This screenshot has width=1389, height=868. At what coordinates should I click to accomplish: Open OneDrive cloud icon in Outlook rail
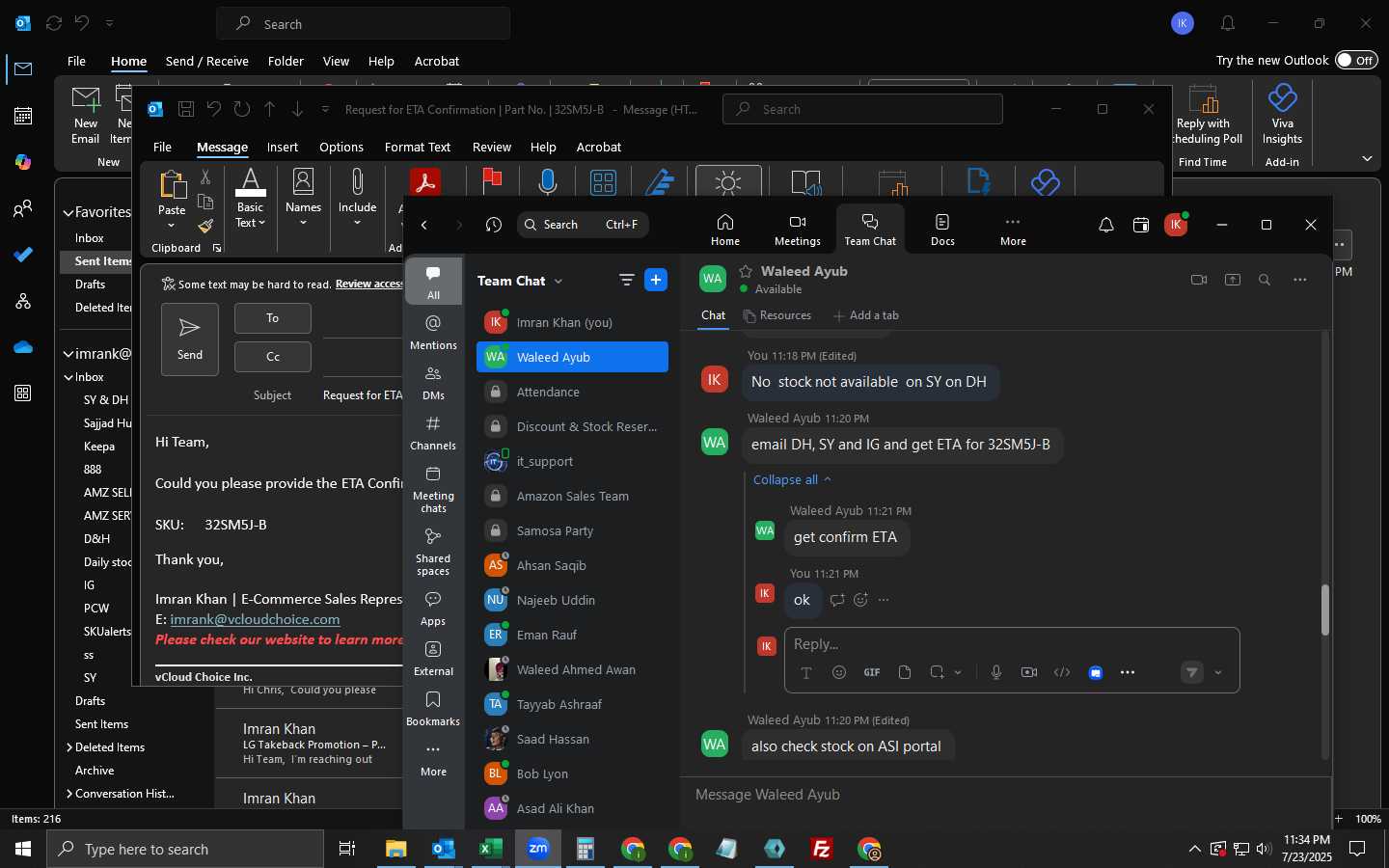pyautogui.click(x=23, y=347)
